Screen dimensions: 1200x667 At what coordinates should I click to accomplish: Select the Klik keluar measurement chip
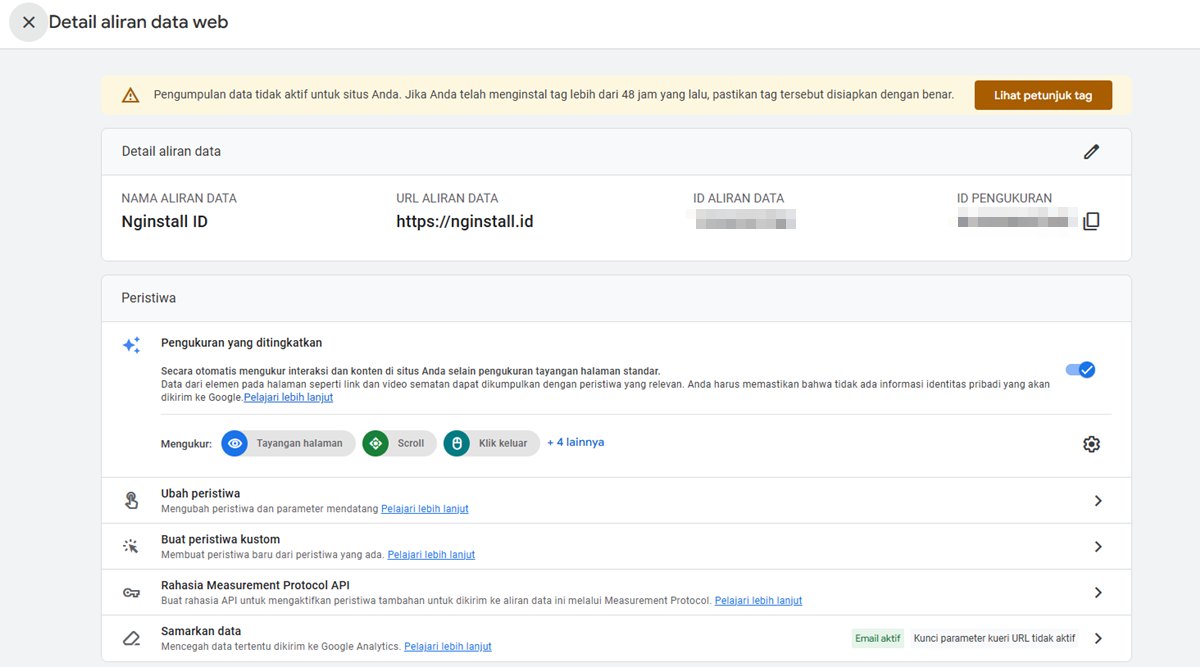pos(491,443)
